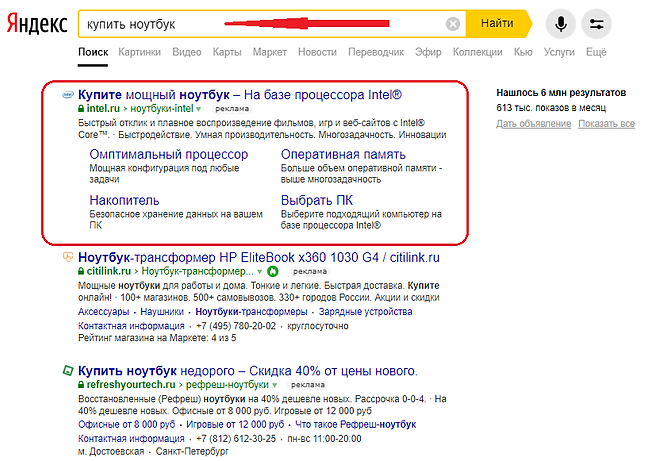This screenshot has width=648, height=461.
Task: Open the Игровые от 12 000 руб link
Action: click(x=235, y=425)
